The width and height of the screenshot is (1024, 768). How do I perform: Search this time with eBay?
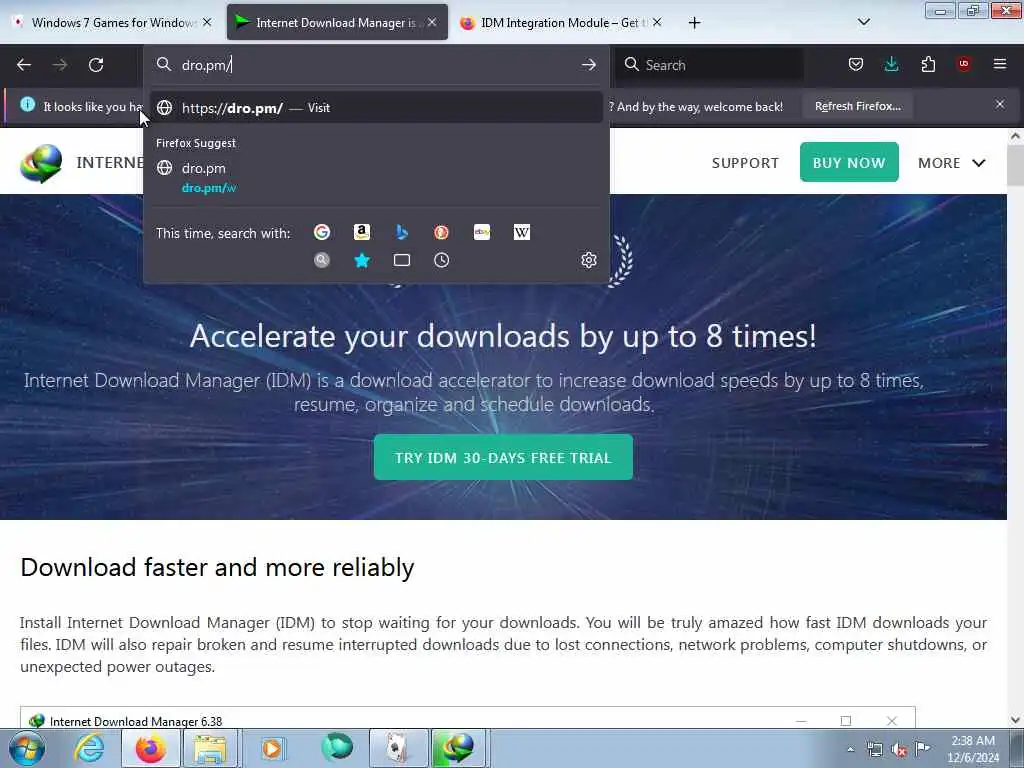[482, 232]
